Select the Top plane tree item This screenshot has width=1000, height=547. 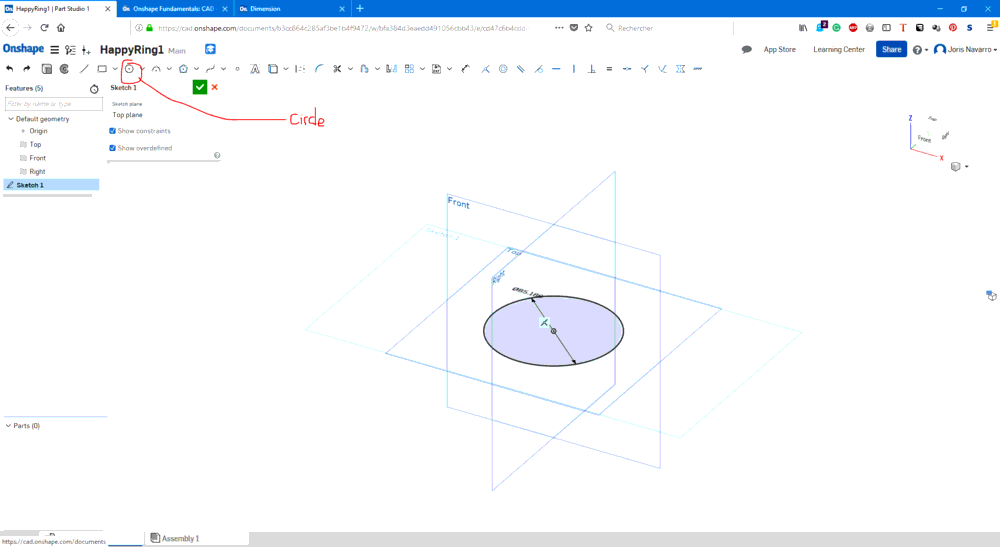tap(35, 145)
